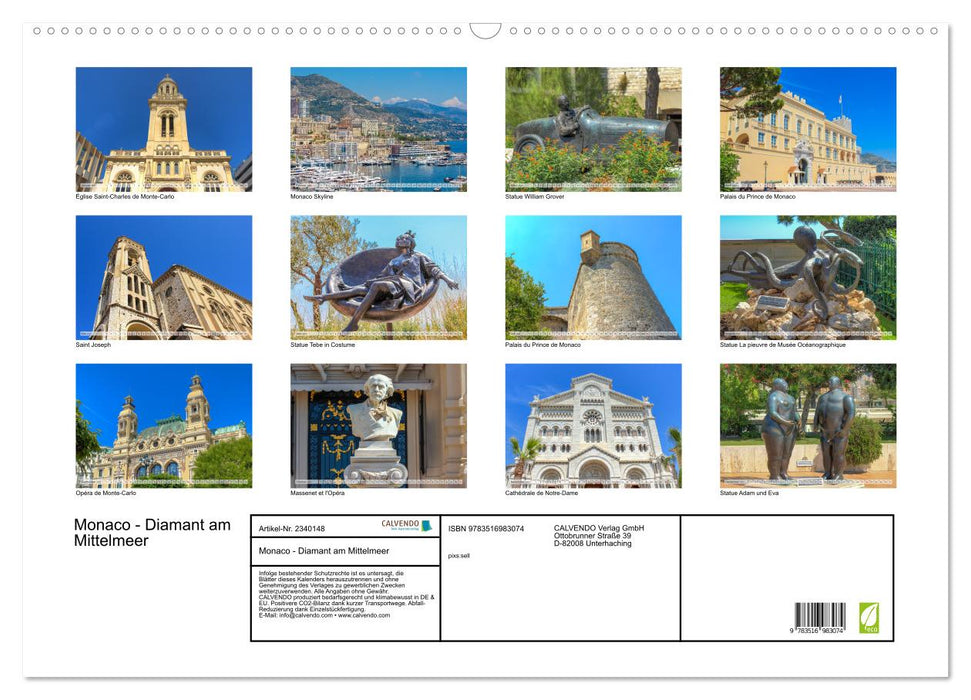The width and height of the screenshot is (971, 700).
Task: Select the Statue Adam und Eva photo
Action: pyautogui.click(x=808, y=426)
